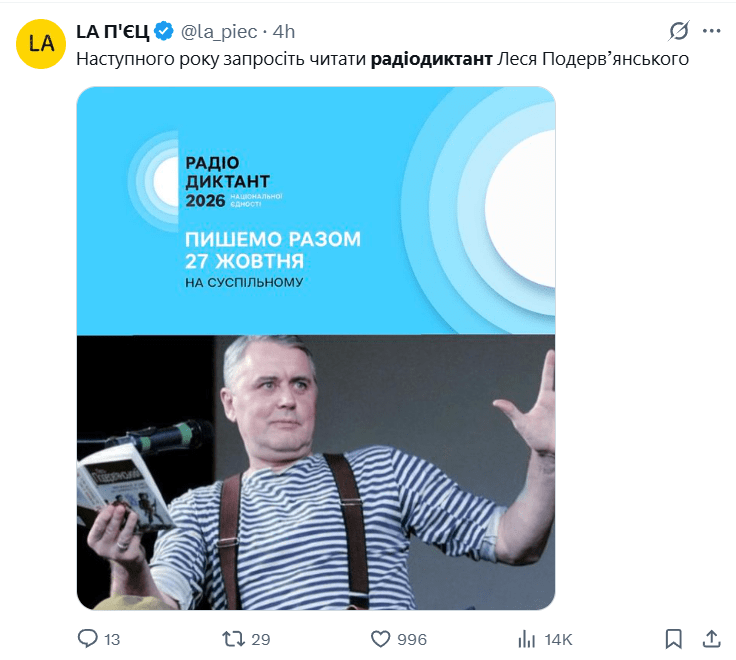Click the 13 replies count
This screenshot has width=736, height=660.
coord(112,639)
